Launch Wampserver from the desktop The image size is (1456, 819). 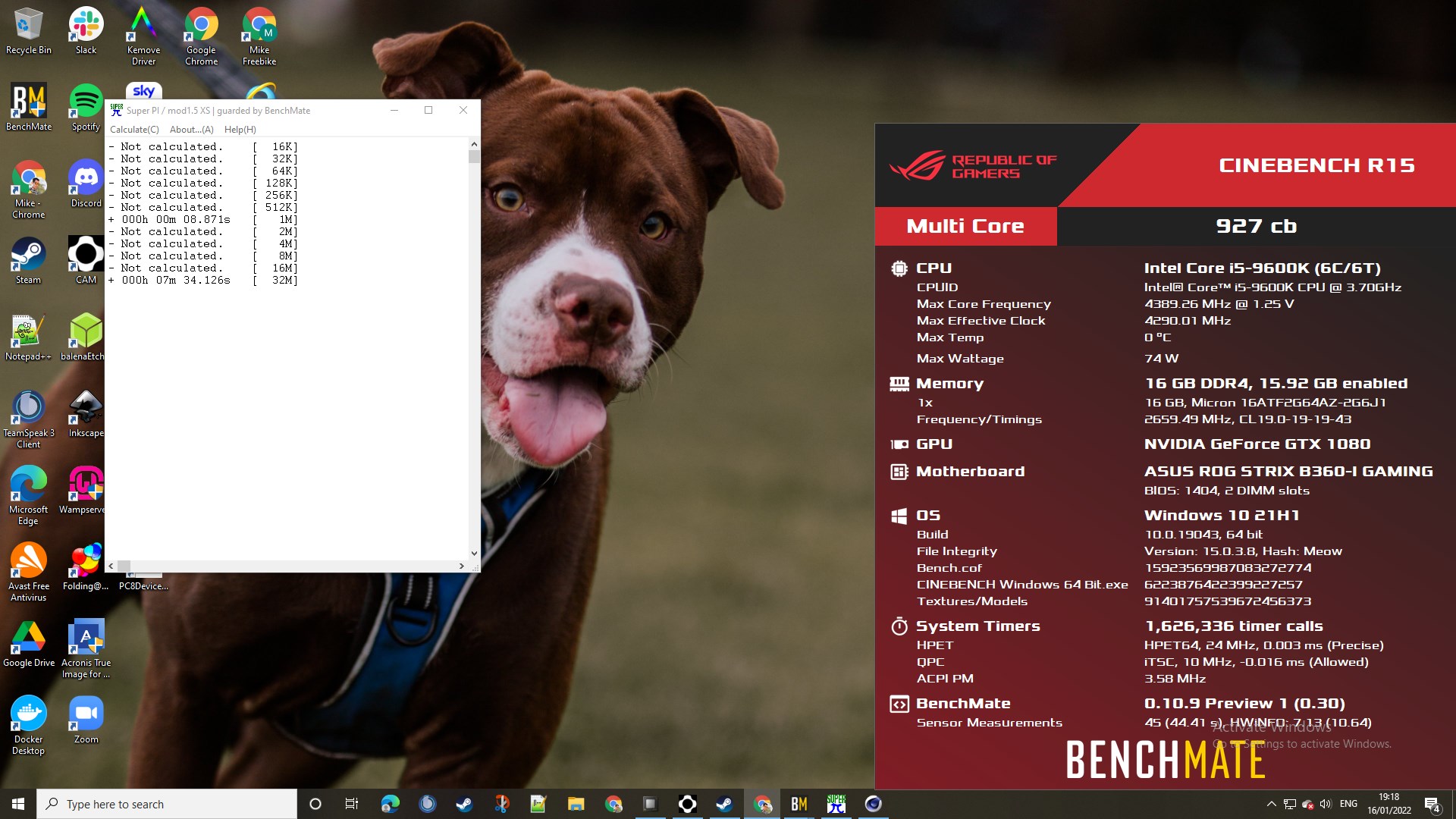tap(83, 490)
